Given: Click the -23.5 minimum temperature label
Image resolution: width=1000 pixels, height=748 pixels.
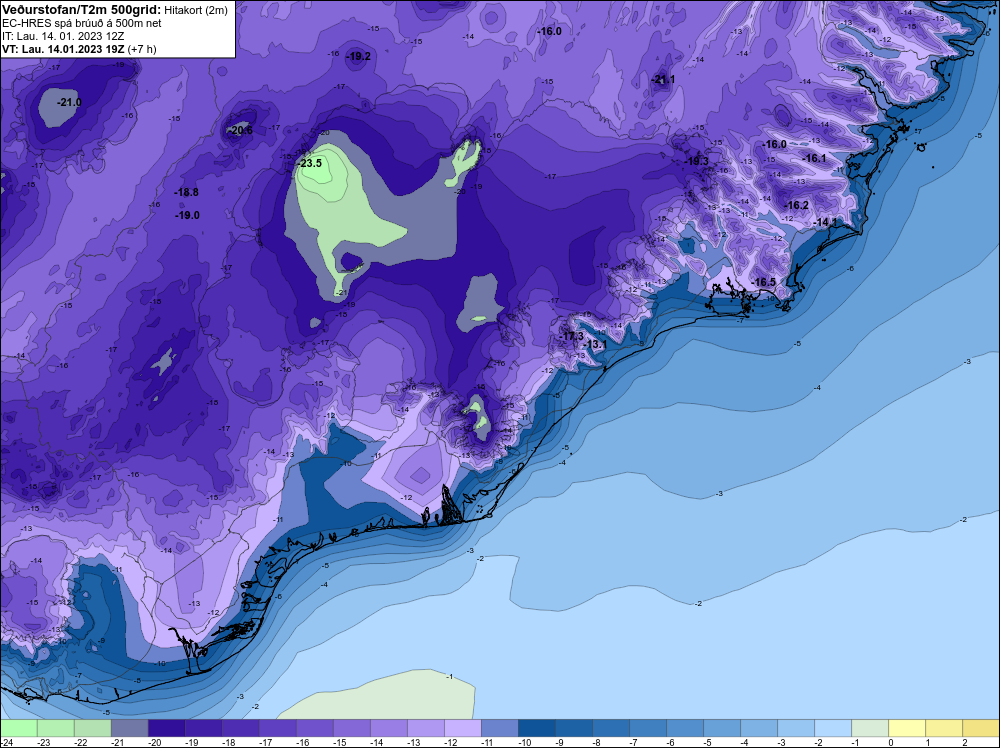Looking at the screenshot, I should coord(311,163).
